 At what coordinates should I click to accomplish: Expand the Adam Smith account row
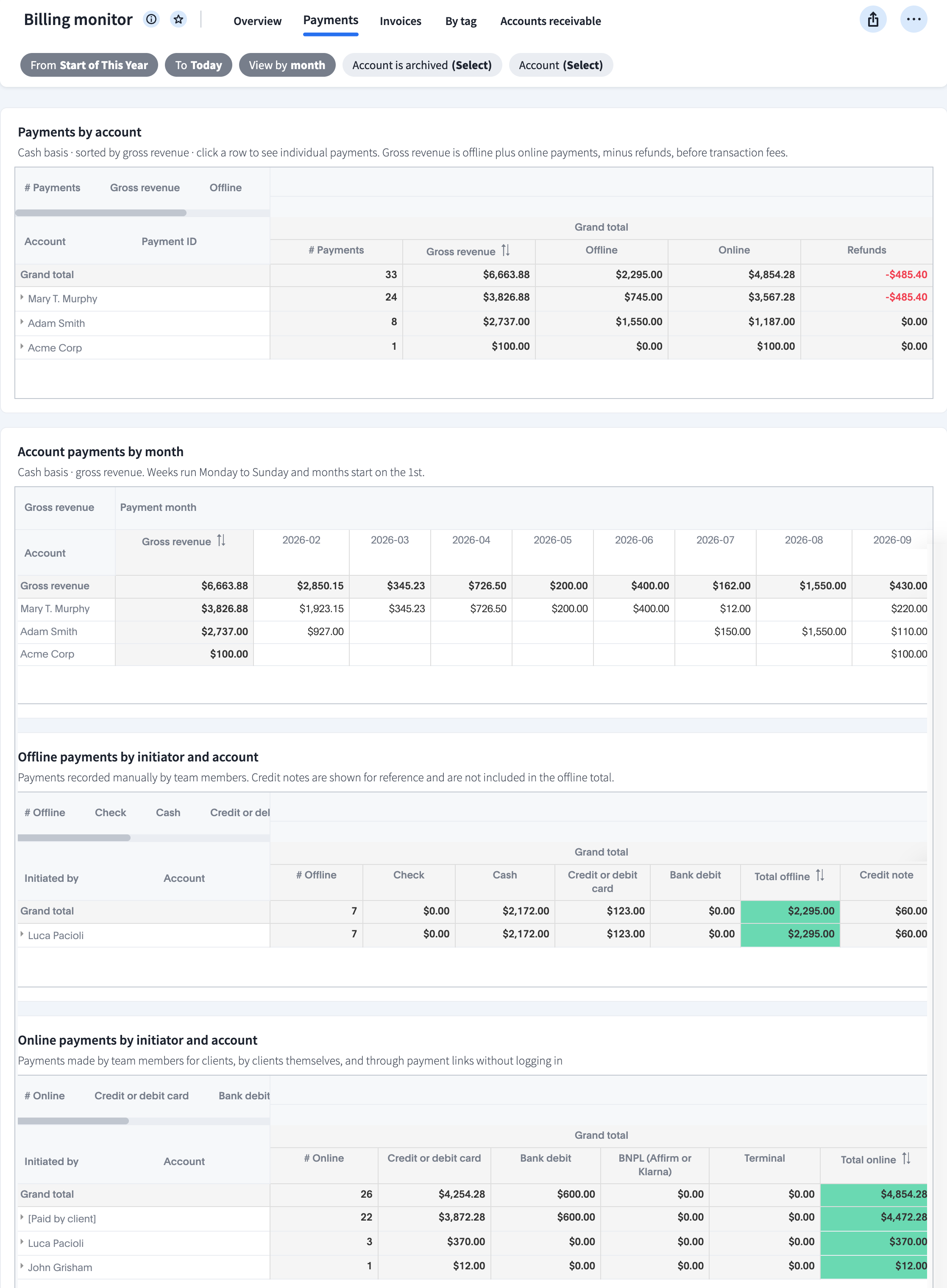coord(22,322)
